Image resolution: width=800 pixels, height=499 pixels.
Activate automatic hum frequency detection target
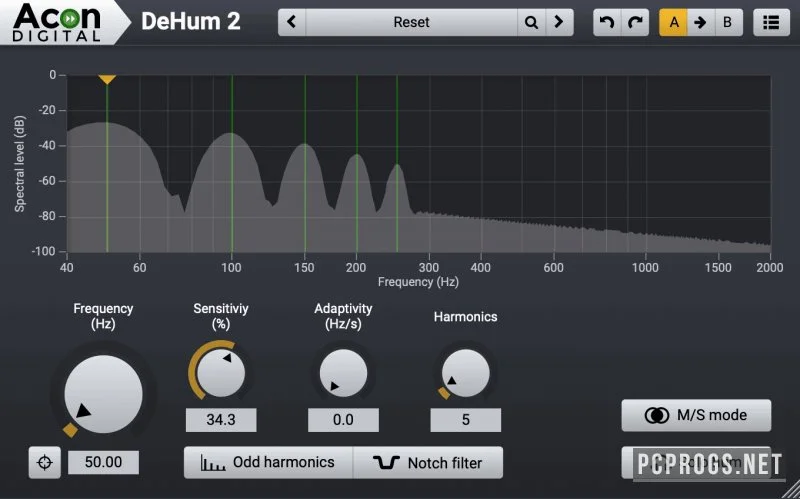click(45, 462)
